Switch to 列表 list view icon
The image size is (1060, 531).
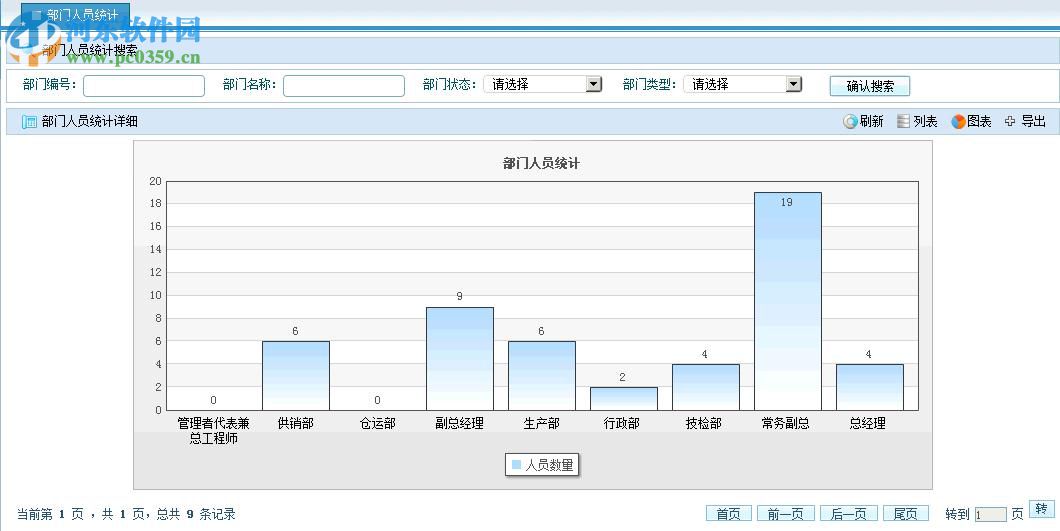903,122
